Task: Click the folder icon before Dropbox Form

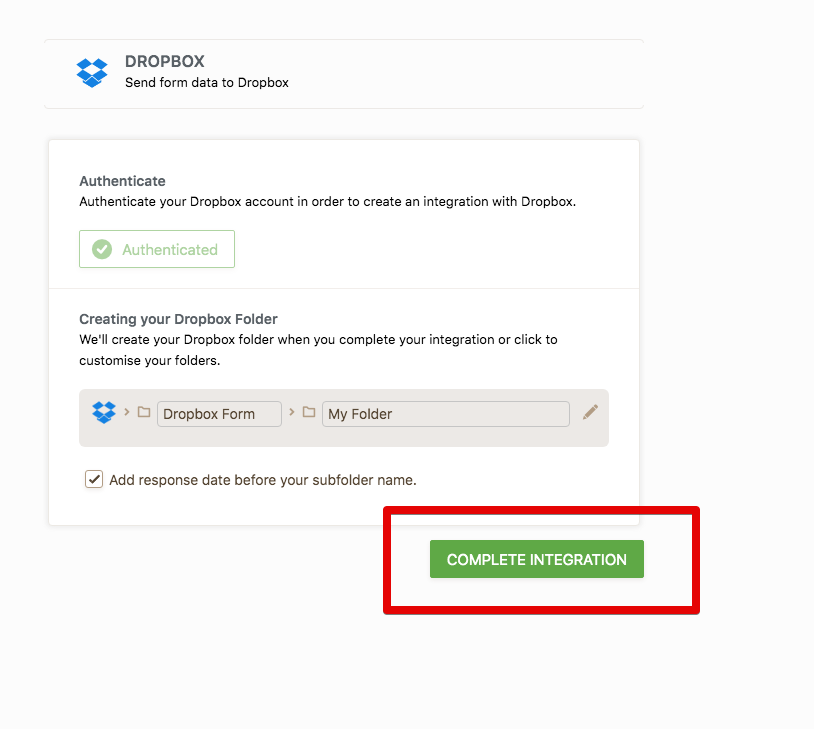Action: pyautogui.click(x=144, y=412)
